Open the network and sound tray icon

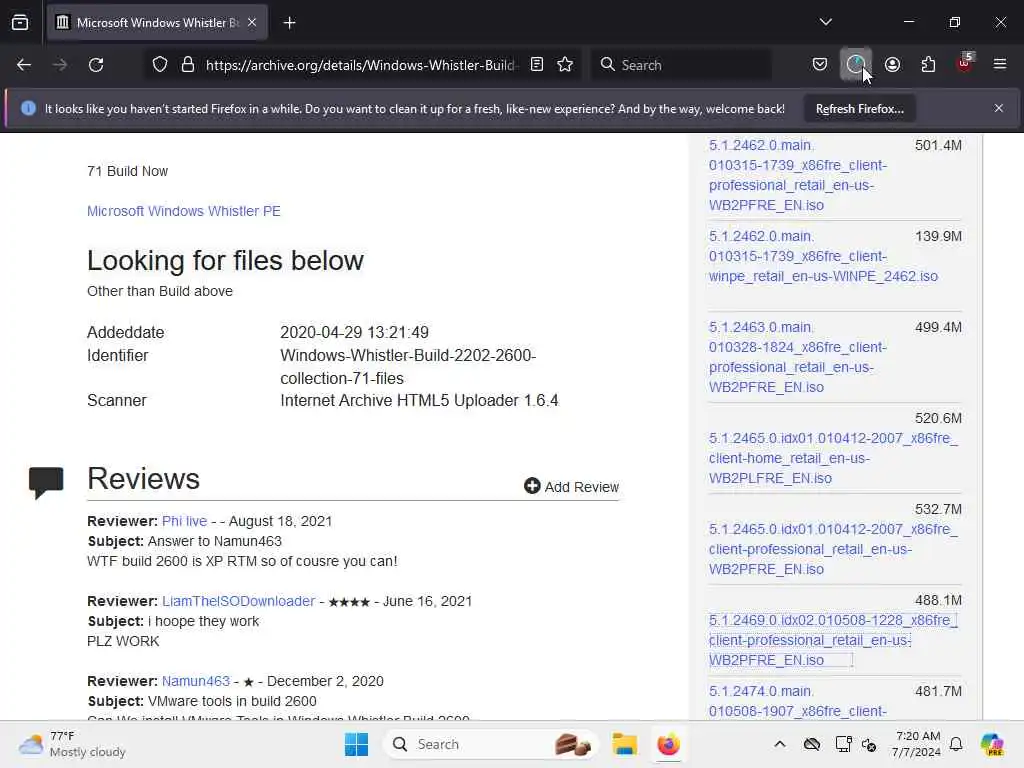point(869,744)
